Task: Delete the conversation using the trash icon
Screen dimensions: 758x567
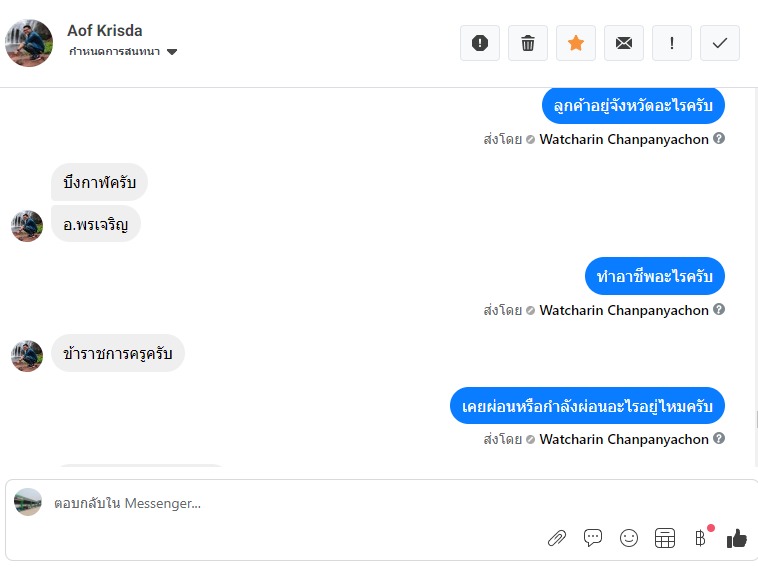Action: [527, 43]
